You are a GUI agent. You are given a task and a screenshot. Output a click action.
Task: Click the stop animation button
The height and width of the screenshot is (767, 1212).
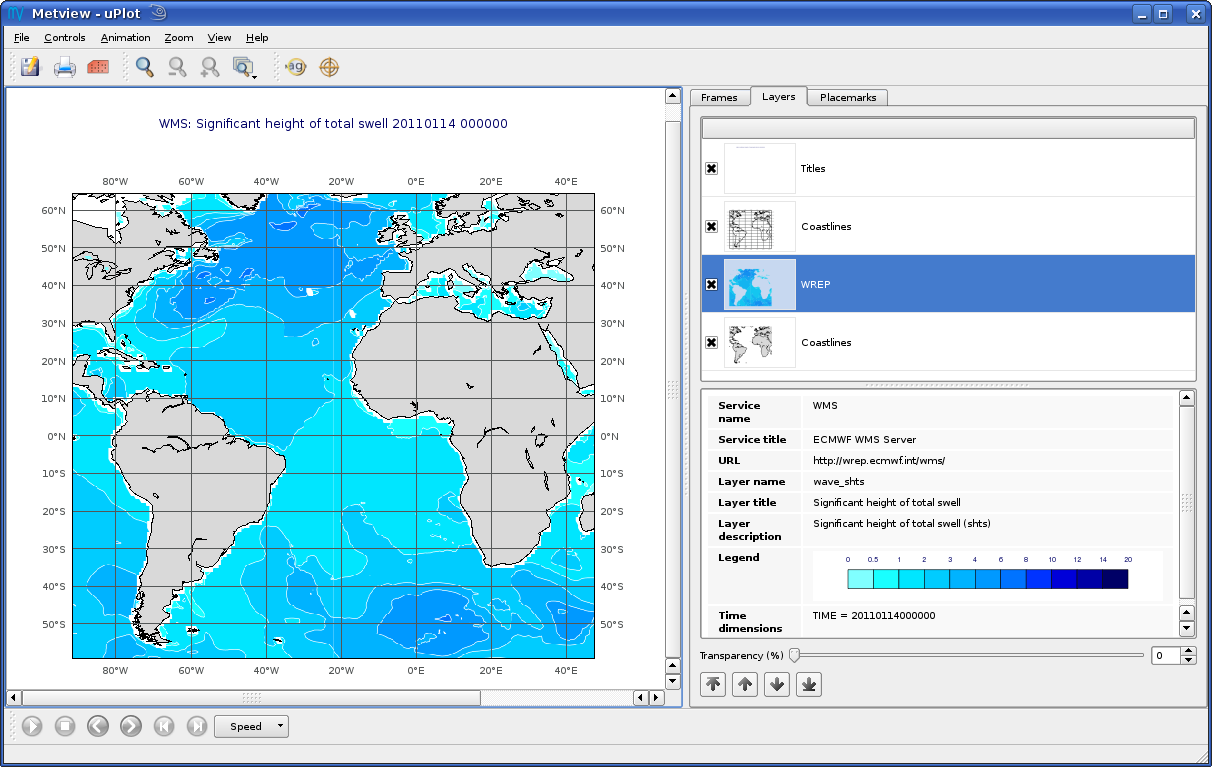[x=65, y=726]
